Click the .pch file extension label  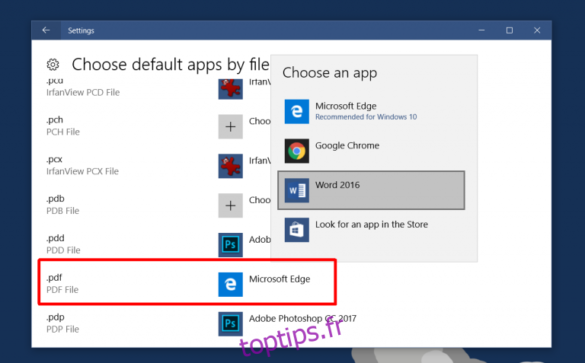point(55,120)
